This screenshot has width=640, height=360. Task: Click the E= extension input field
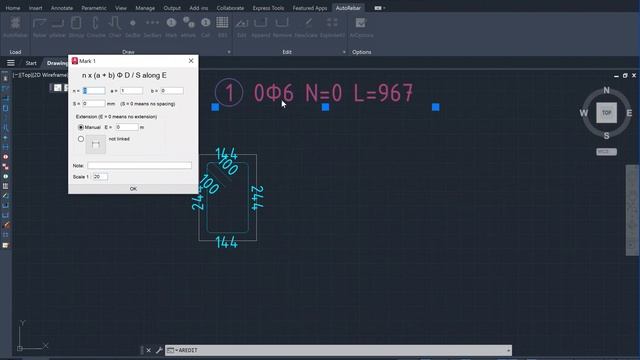[x=127, y=127]
